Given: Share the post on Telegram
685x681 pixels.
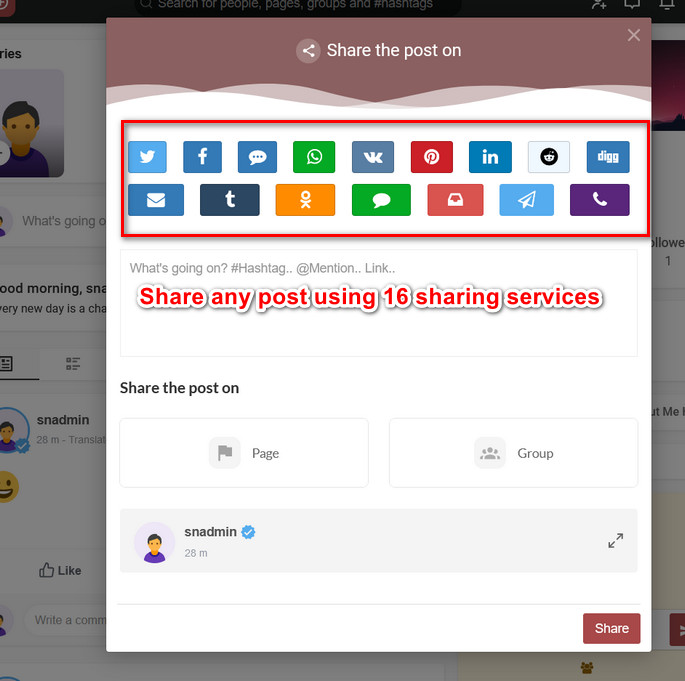Looking at the screenshot, I should [x=526, y=200].
